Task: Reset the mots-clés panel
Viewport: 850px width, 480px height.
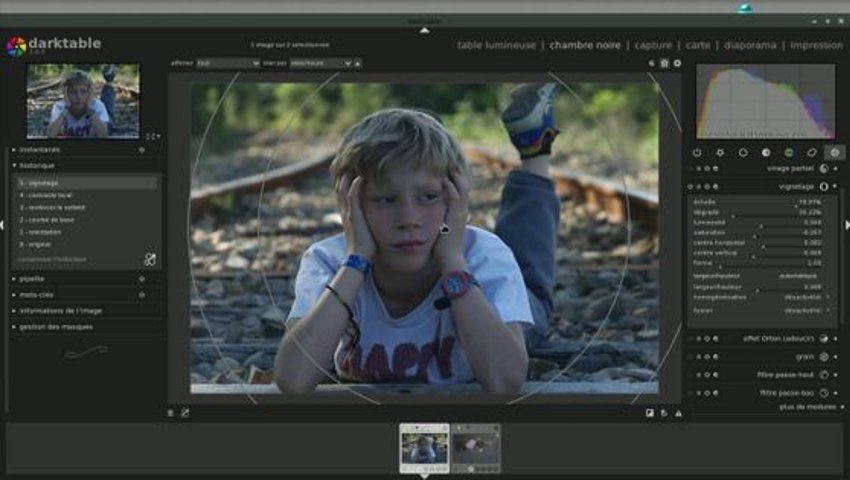Action: [x=141, y=295]
